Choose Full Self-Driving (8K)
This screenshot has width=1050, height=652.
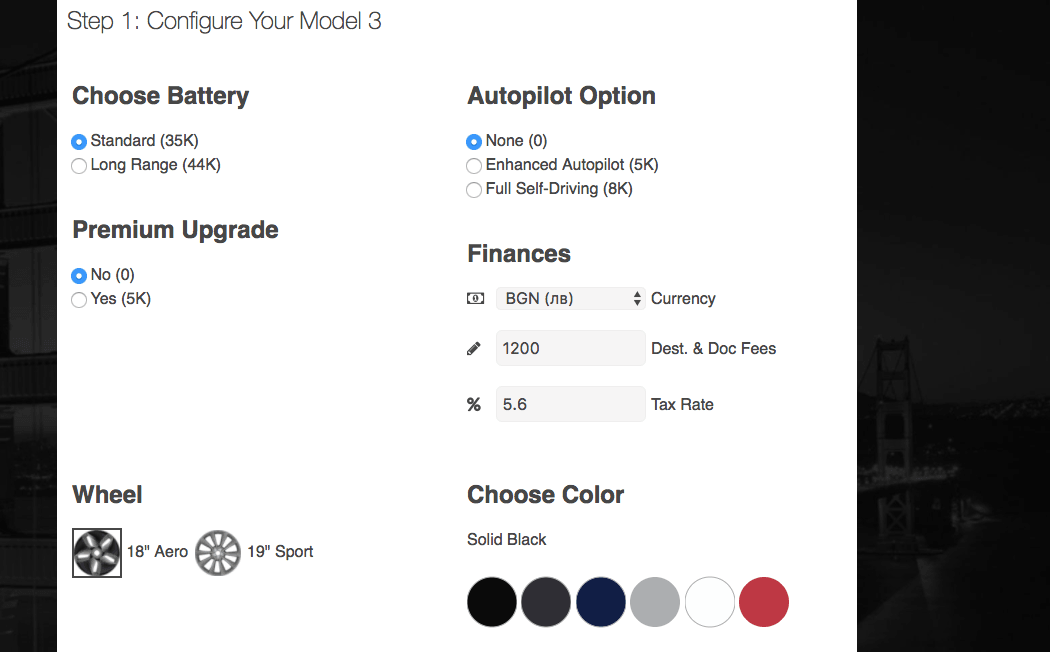point(474,190)
